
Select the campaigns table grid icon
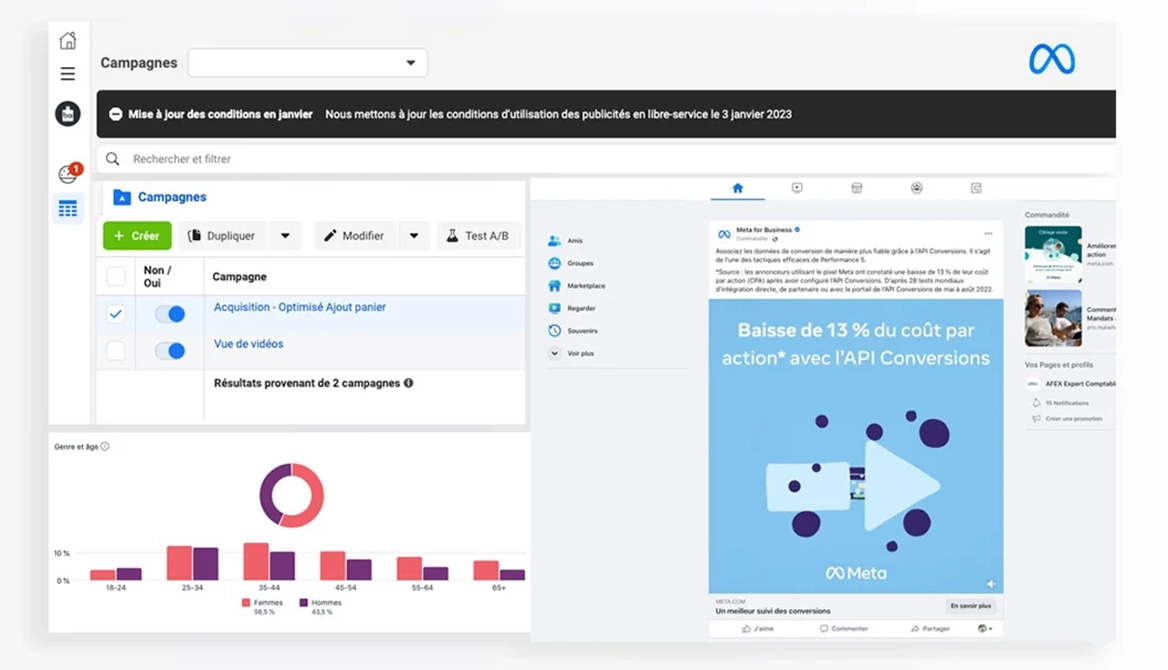[x=68, y=209]
